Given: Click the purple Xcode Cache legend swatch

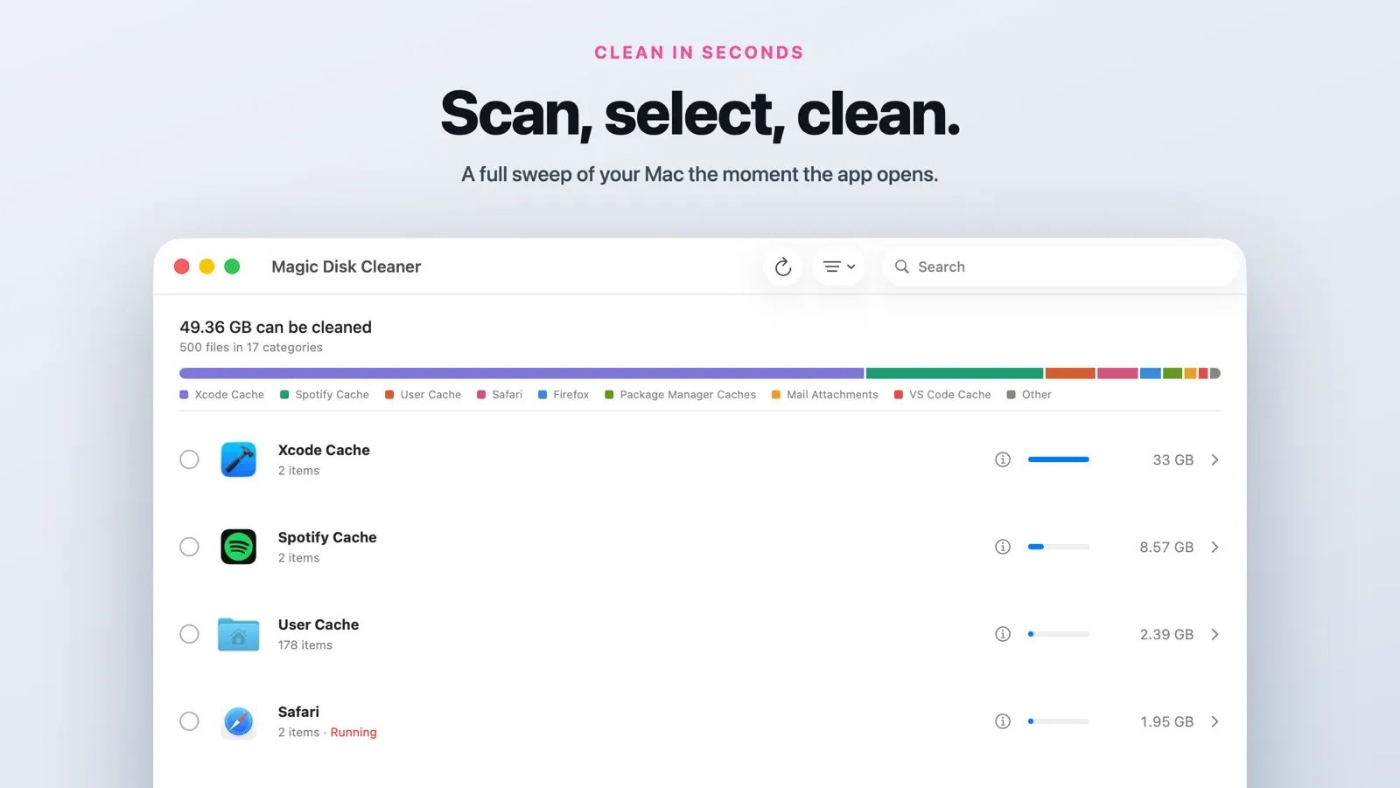Looking at the screenshot, I should point(184,395).
